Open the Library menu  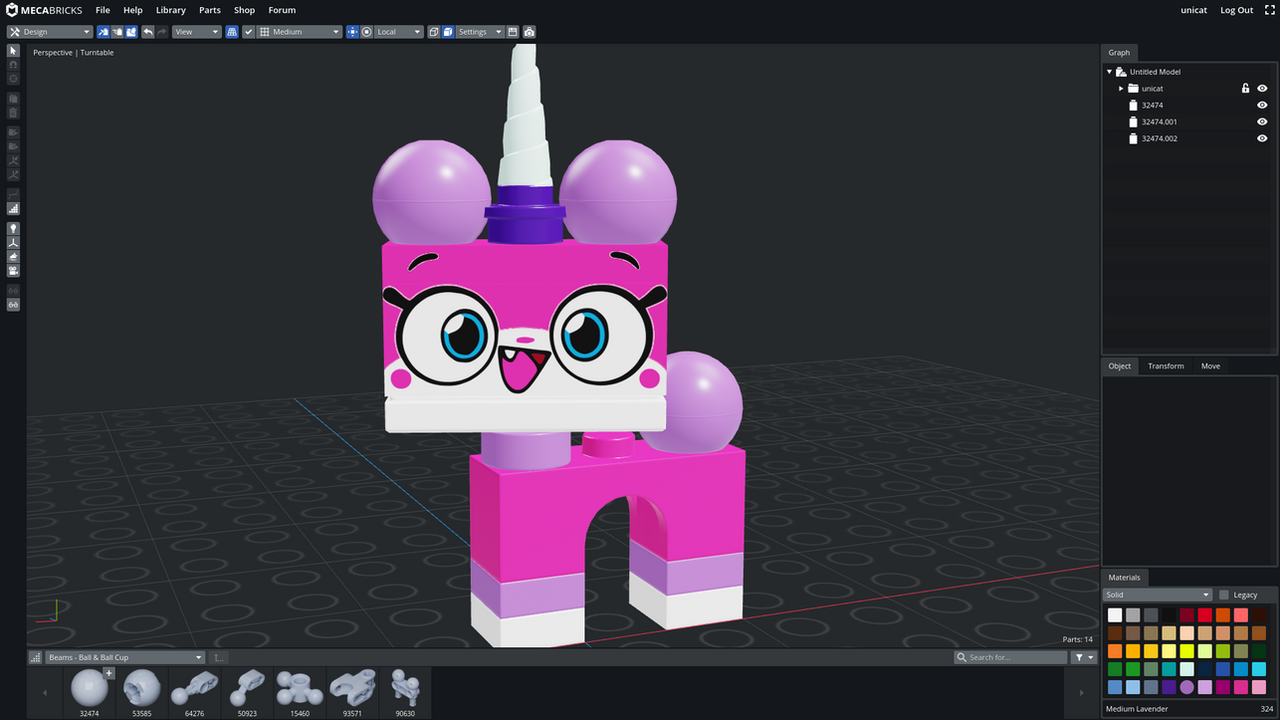click(x=171, y=10)
